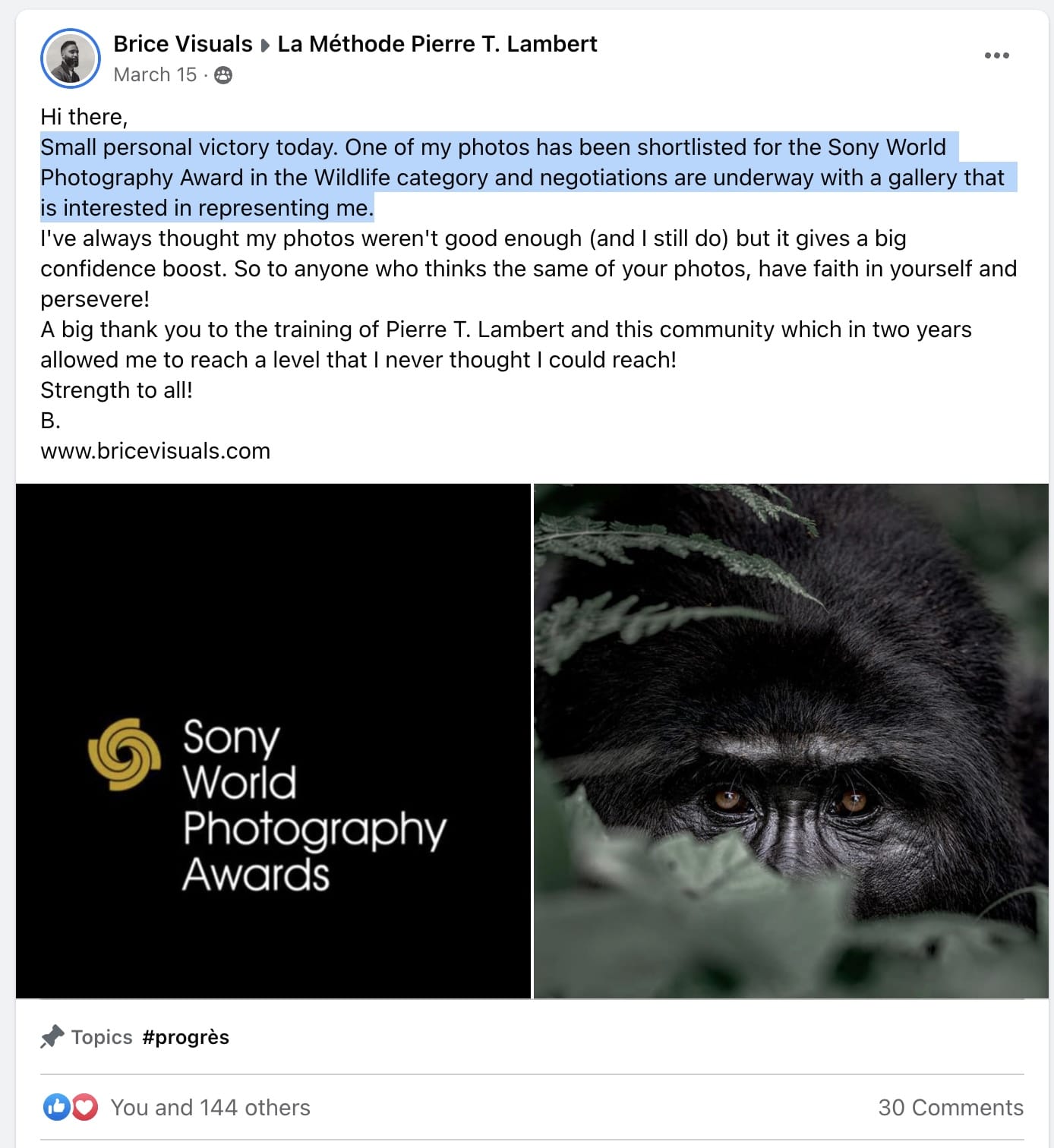Click the blue thumbs-up Like reaction icon

[x=56, y=1107]
